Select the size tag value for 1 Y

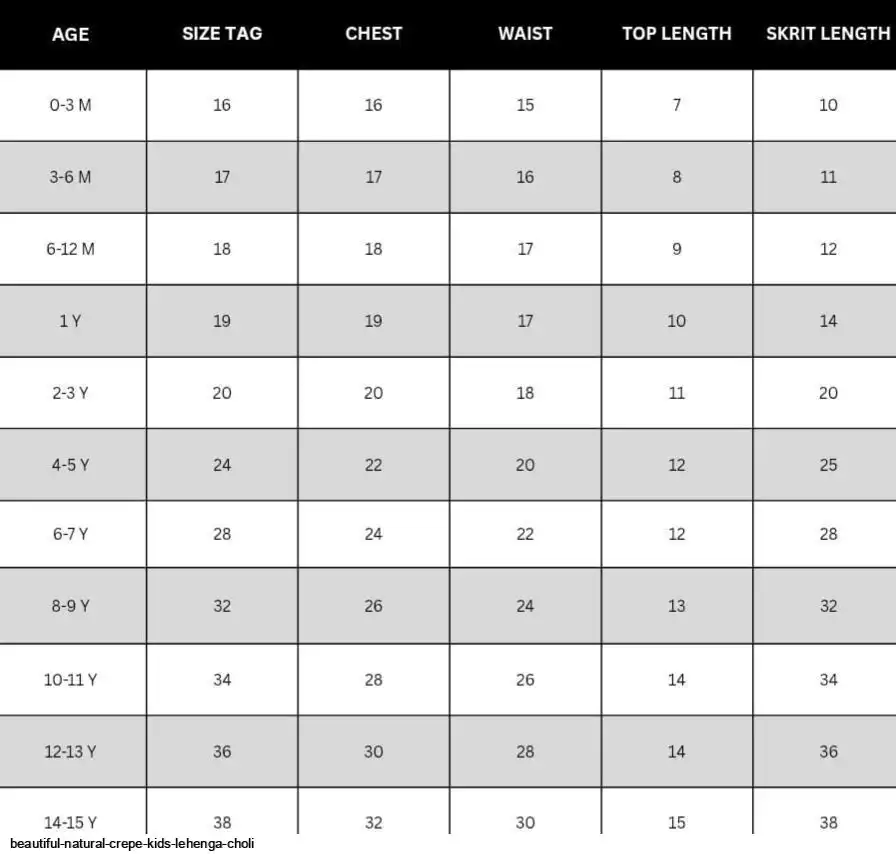coord(222,321)
